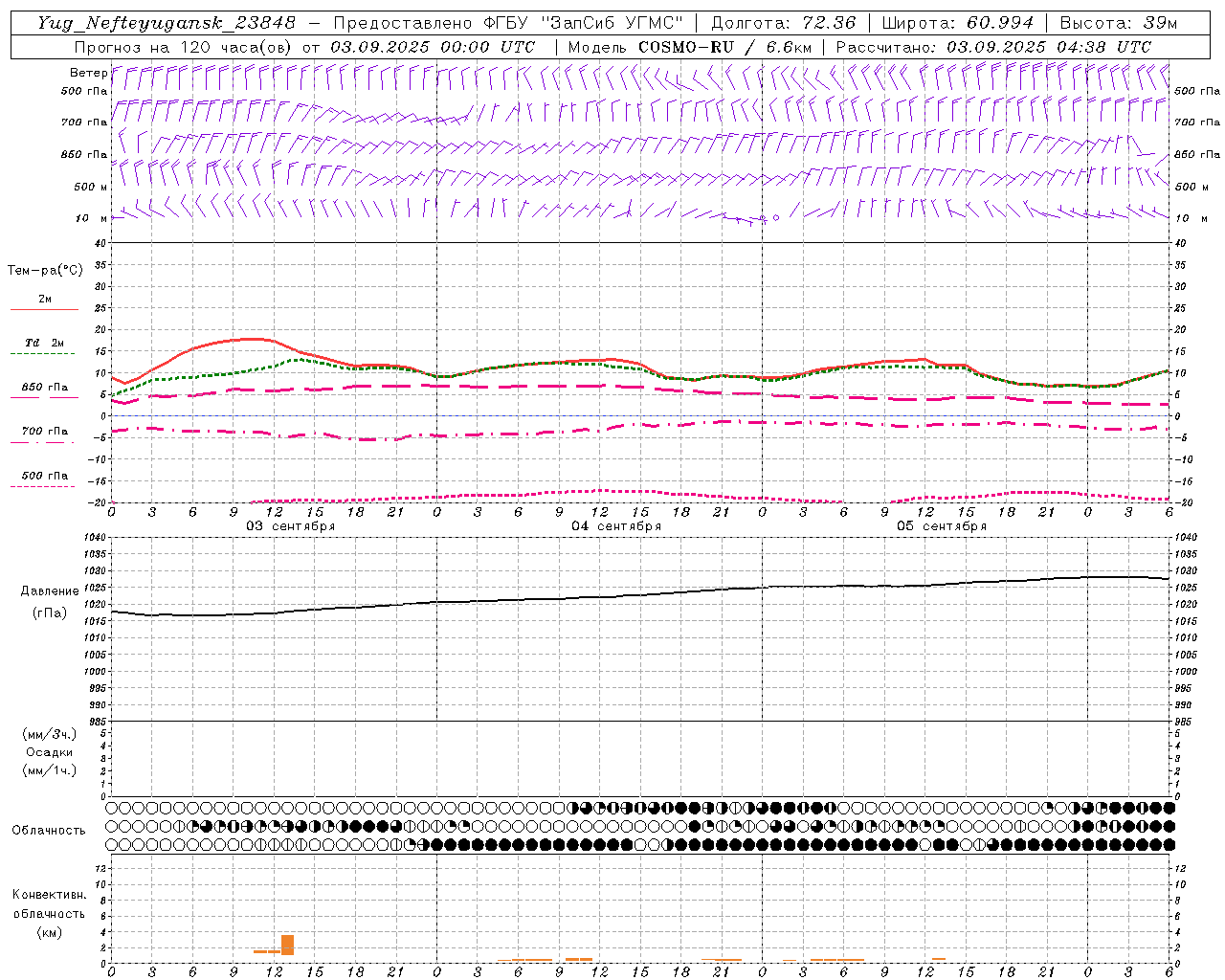Click the 850 гПа temperature legend line sample
The image size is (1225, 980).
click(44, 398)
